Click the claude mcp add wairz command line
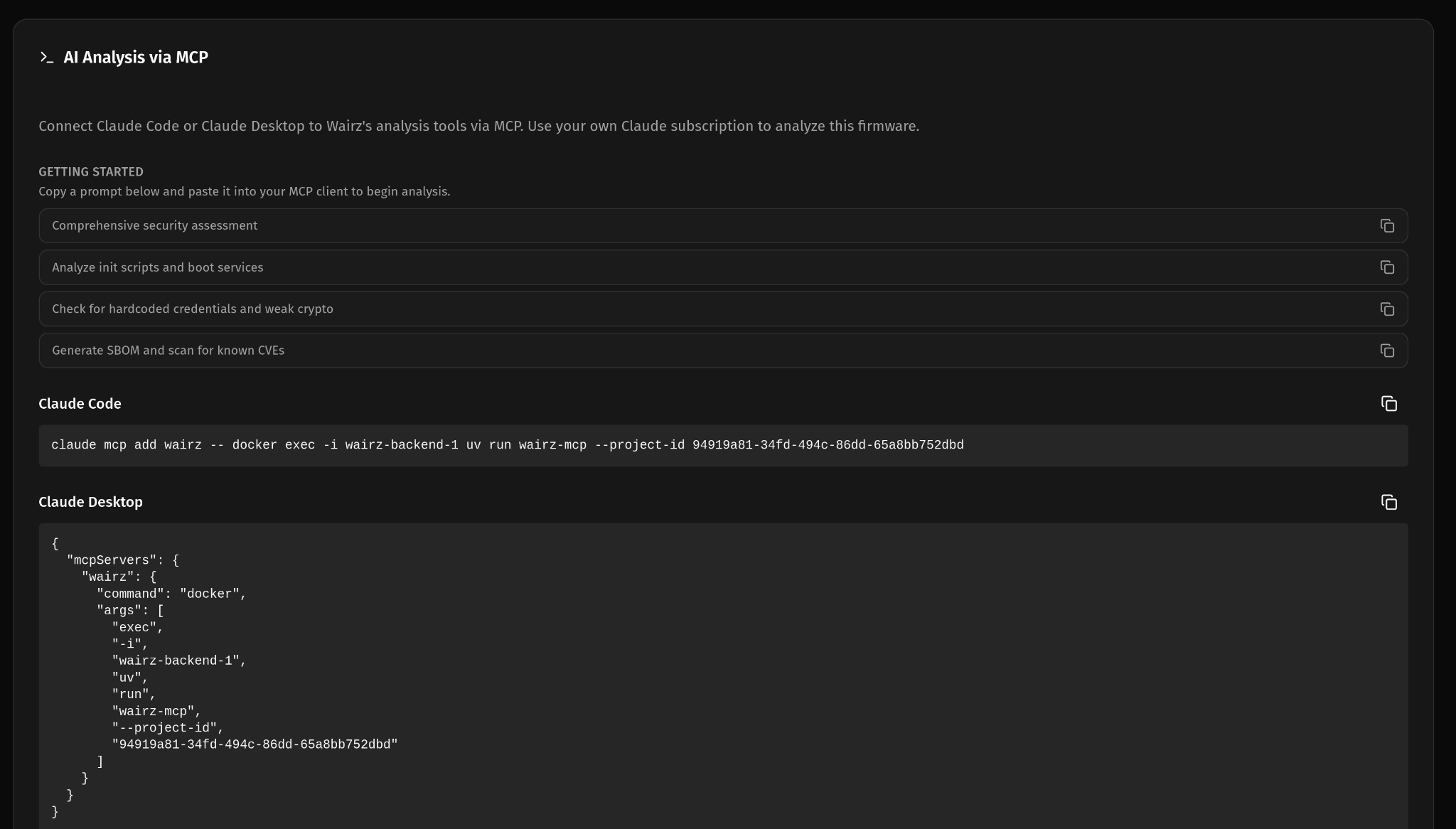1456x829 pixels. (x=508, y=445)
